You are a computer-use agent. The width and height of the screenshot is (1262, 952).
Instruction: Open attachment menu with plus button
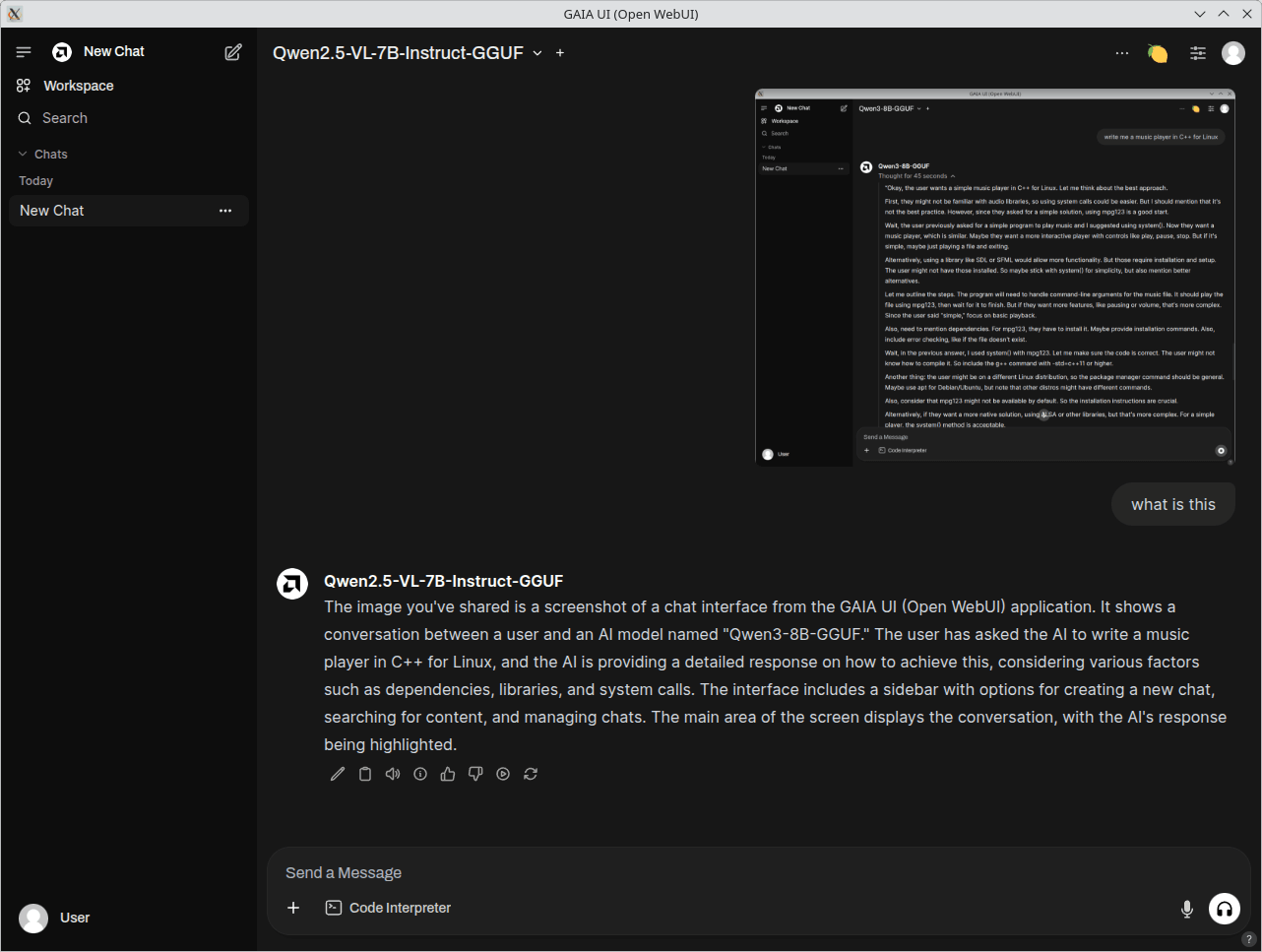(x=293, y=908)
